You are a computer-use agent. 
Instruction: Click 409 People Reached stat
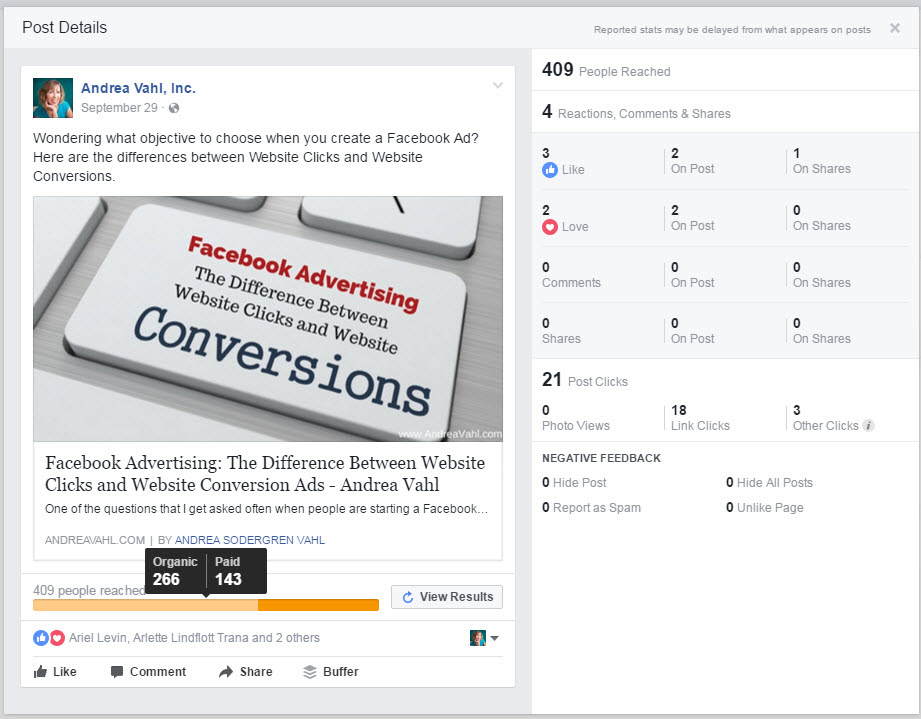pyautogui.click(x=606, y=70)
